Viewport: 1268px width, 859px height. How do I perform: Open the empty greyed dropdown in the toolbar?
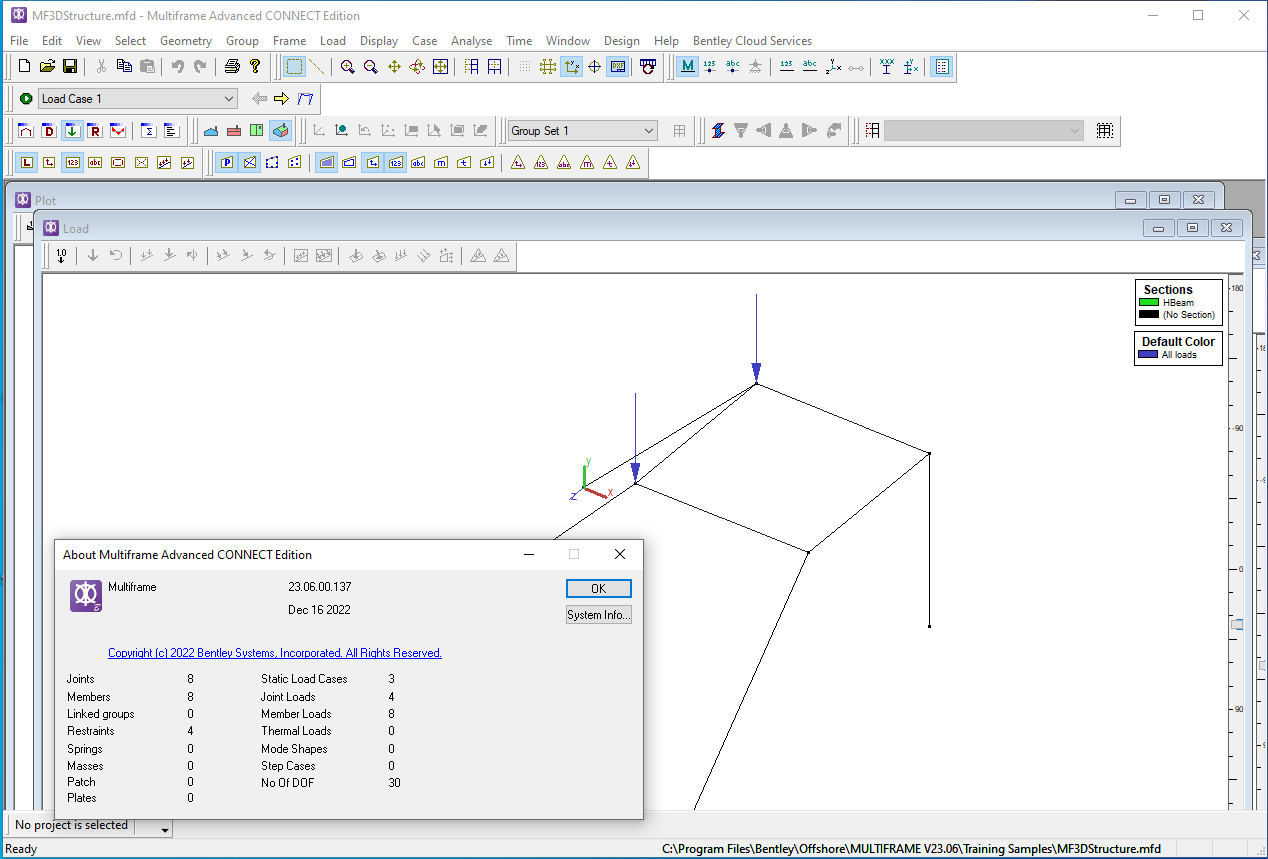click(x=984, y=131)
